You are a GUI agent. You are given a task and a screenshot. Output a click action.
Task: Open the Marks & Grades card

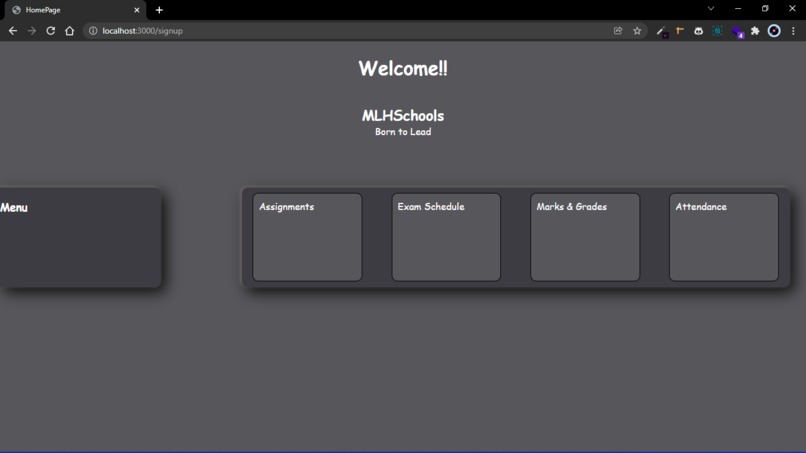point(585,237)
